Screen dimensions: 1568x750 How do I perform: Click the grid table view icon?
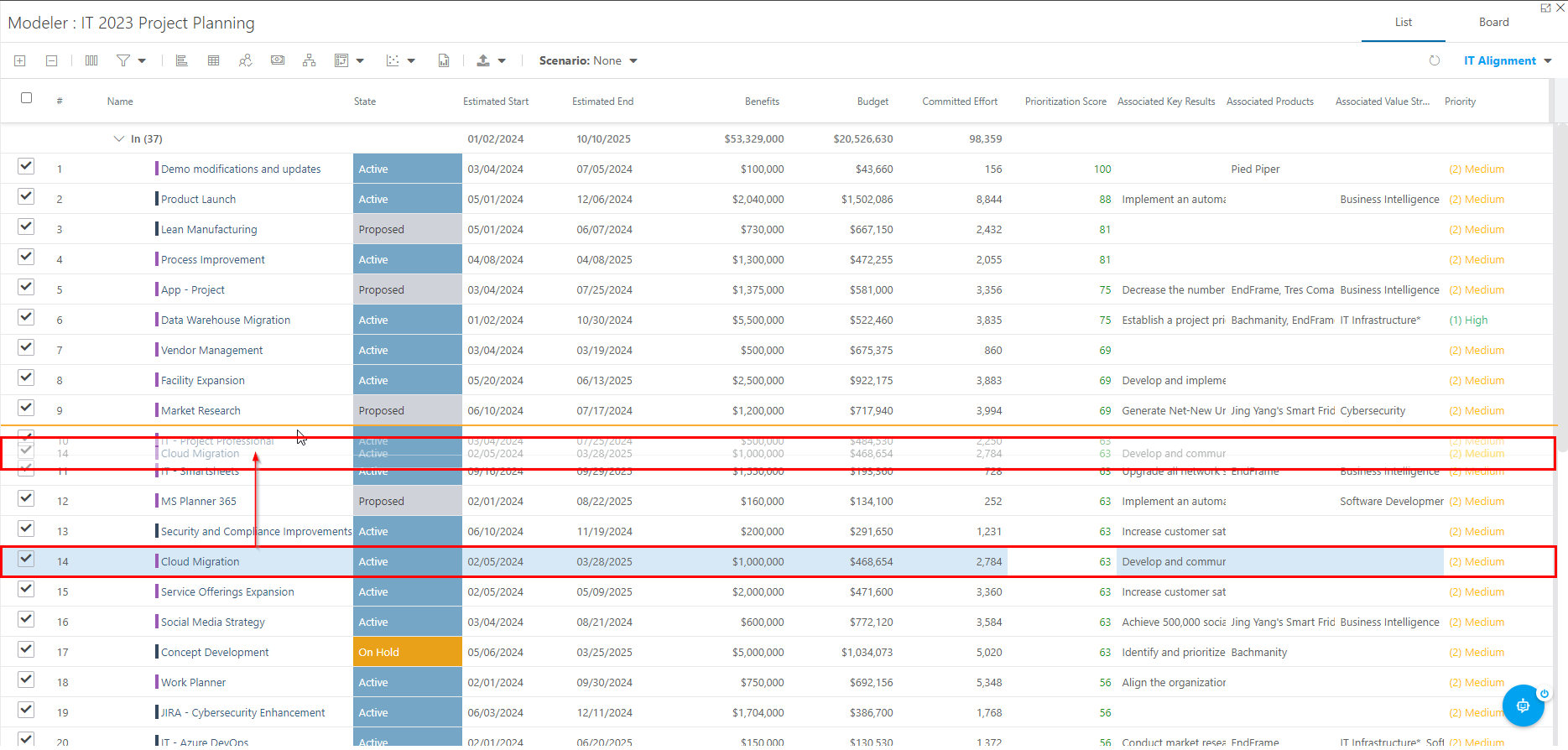pyautogui.click(x=213, y=60)
